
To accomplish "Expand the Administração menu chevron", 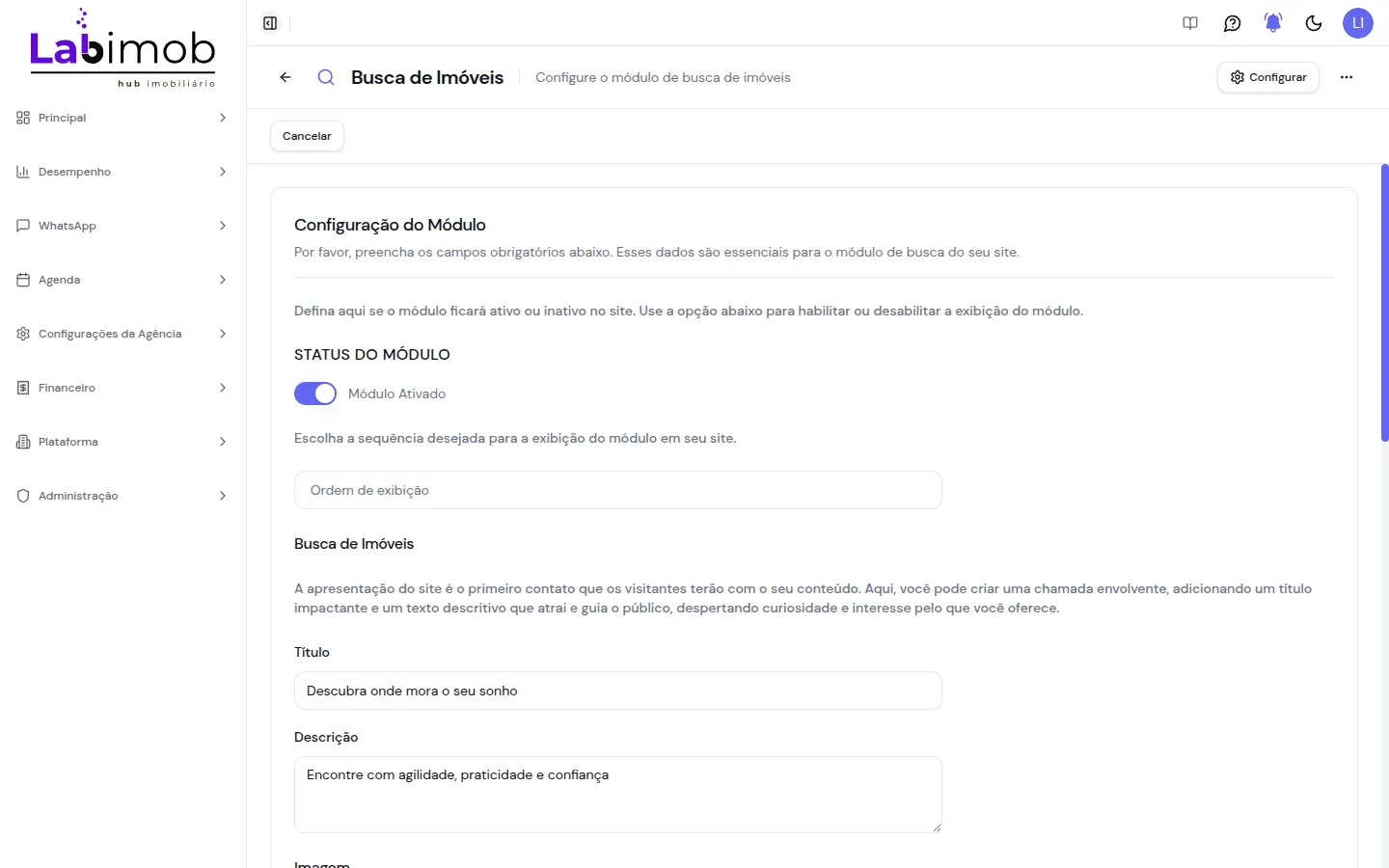I will click(x=223, y=496).
